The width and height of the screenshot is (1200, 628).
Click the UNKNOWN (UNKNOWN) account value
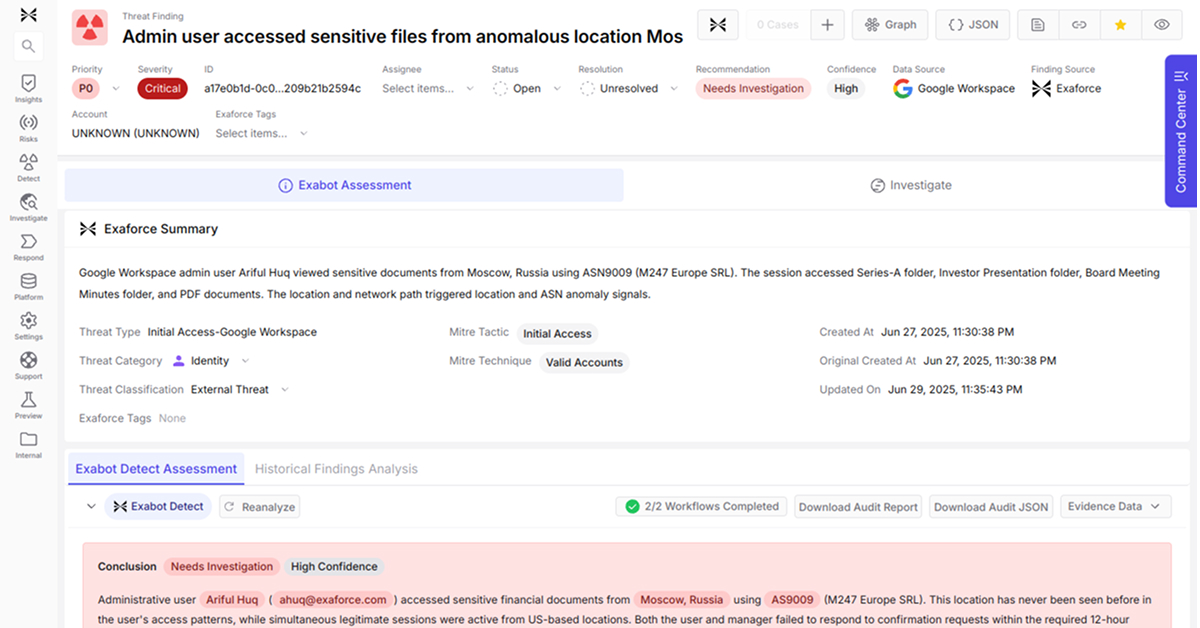(x=135, y=133)
